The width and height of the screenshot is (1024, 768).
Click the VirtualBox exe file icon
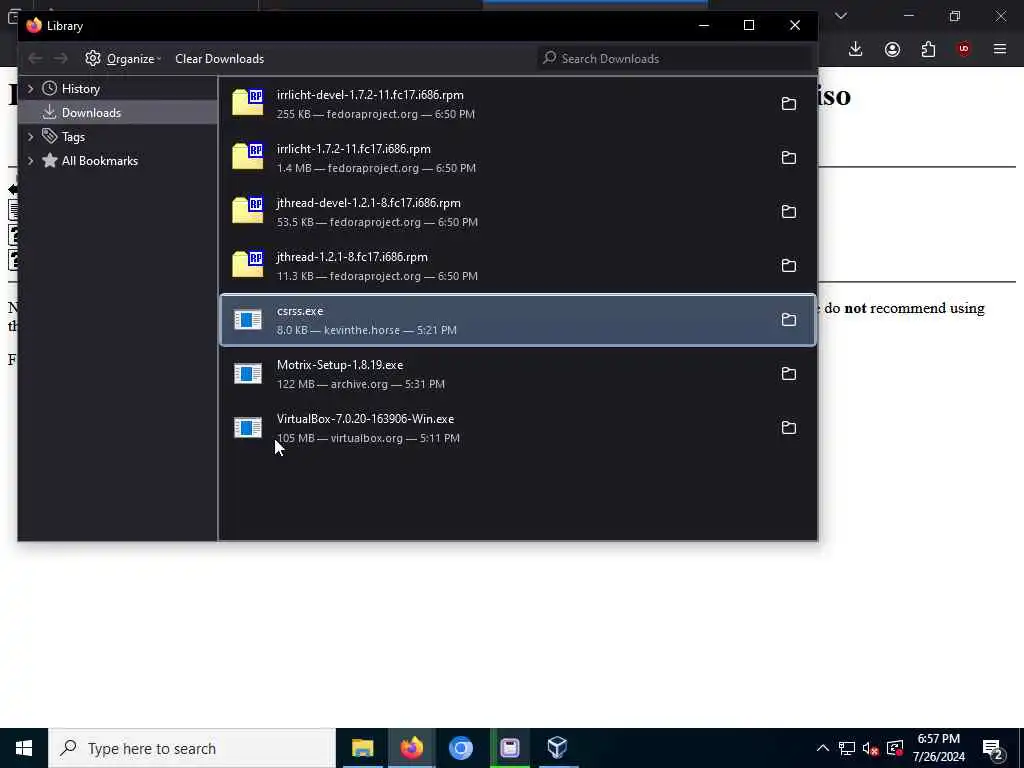pyautogui.click(x=248, y=428)
